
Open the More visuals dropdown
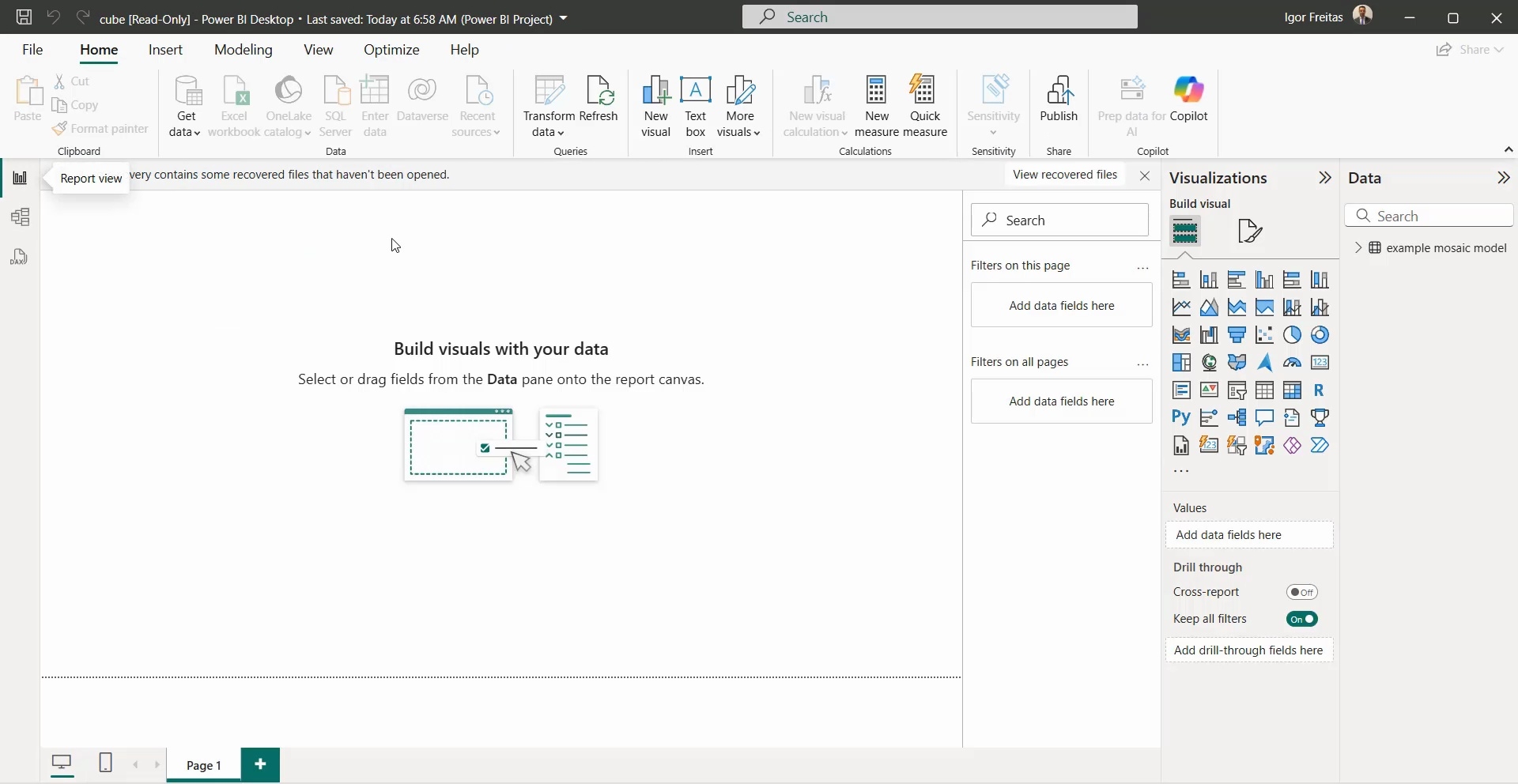(x=739, y=105)
